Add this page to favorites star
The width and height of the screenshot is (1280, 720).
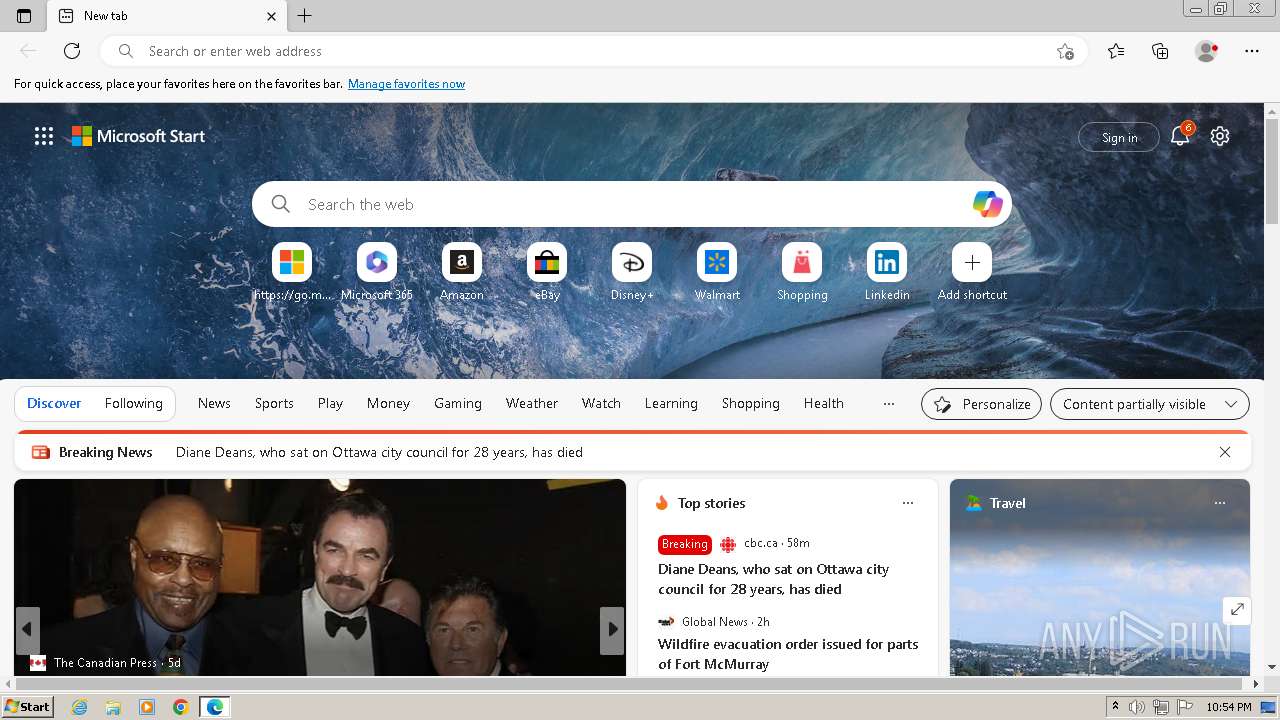1065,51
